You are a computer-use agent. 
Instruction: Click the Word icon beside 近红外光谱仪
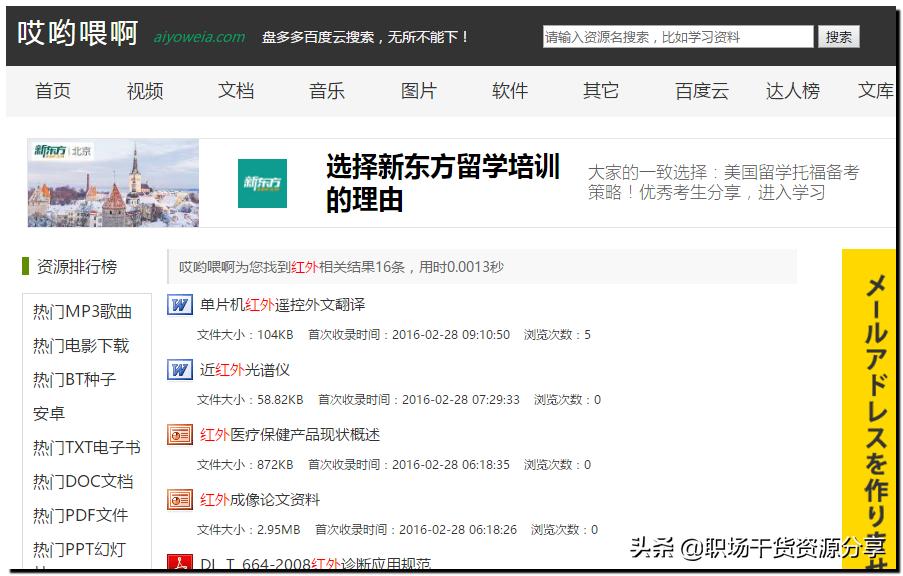pyautogui.click(x=179, y=370)
